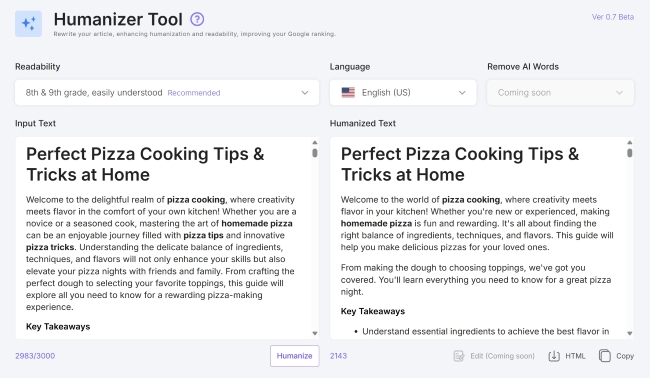Click the US flag icon in Language
The image size is (650, 378).
tap(348, 92)
